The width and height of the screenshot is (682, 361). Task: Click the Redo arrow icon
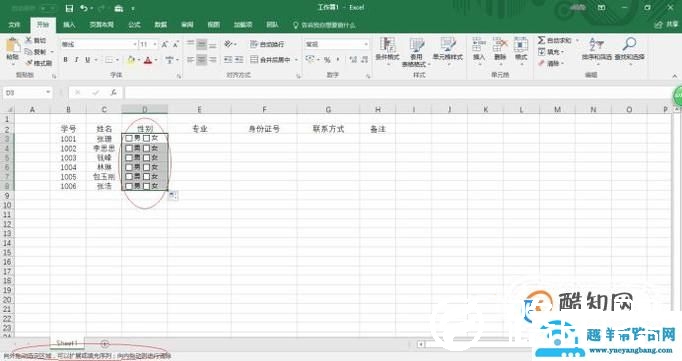coord(101,8)
